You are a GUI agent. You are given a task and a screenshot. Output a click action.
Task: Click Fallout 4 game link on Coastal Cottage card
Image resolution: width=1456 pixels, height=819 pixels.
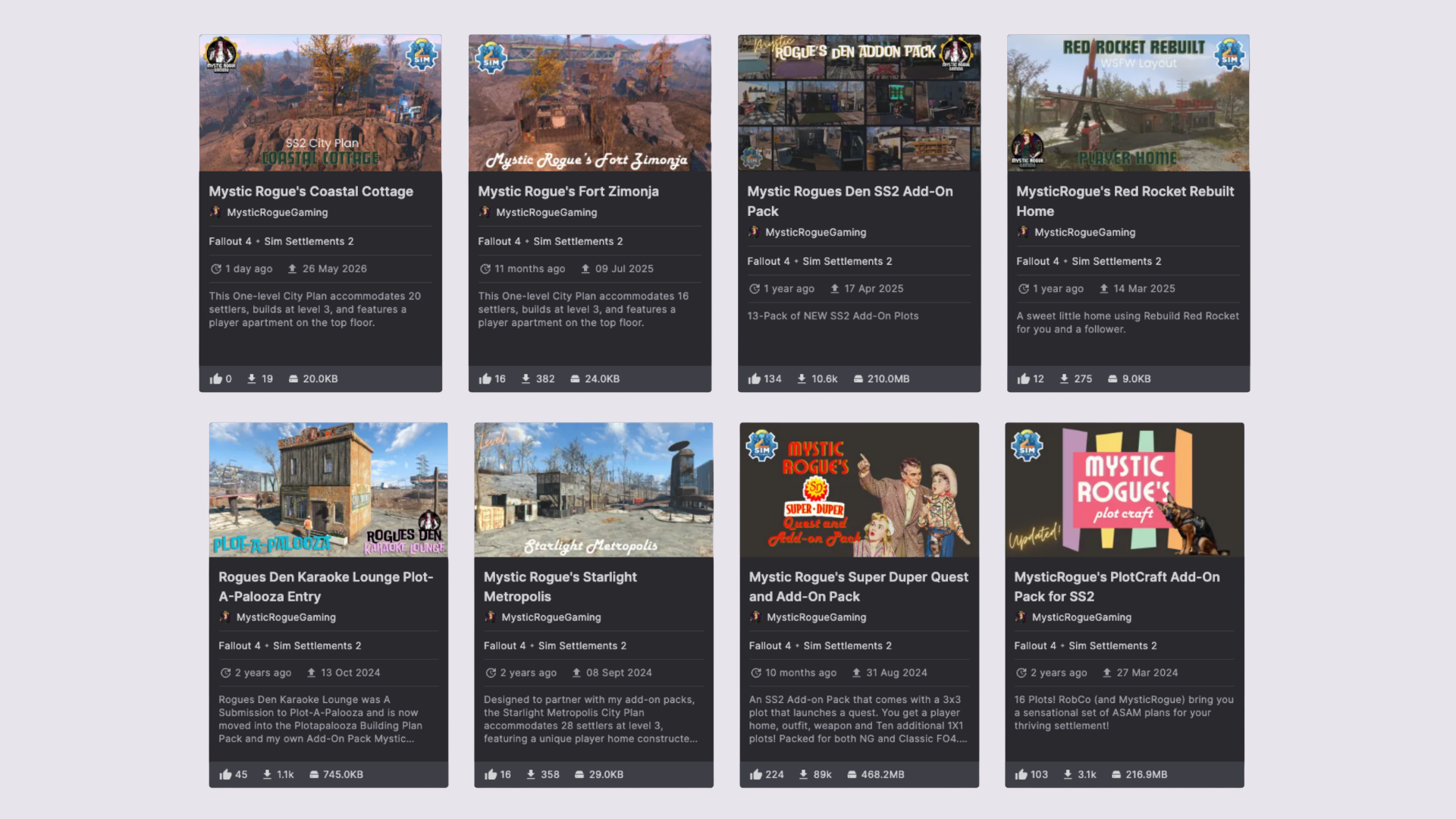pos(230,241)
